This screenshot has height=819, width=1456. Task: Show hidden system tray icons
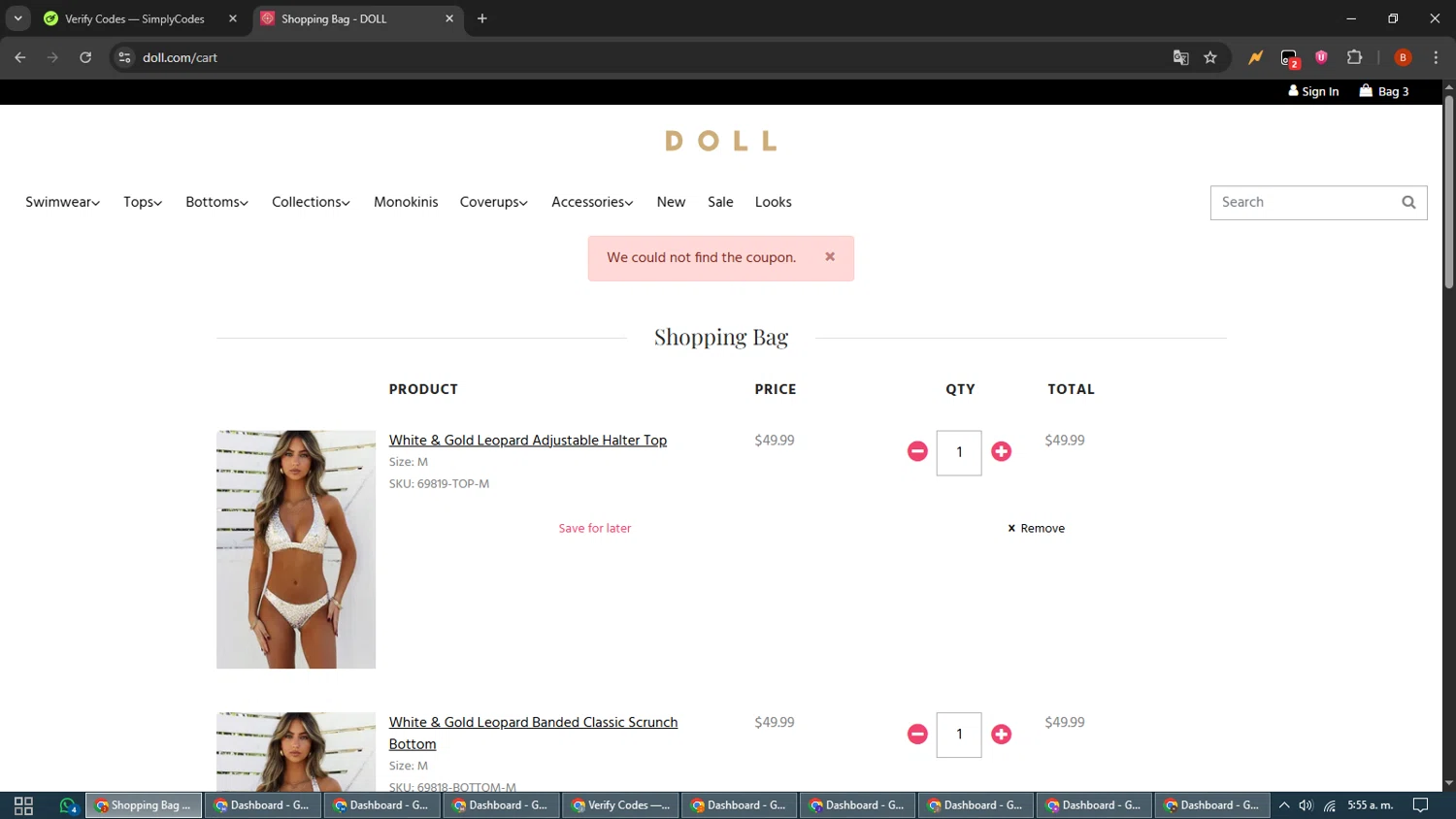pos(1284,805)
